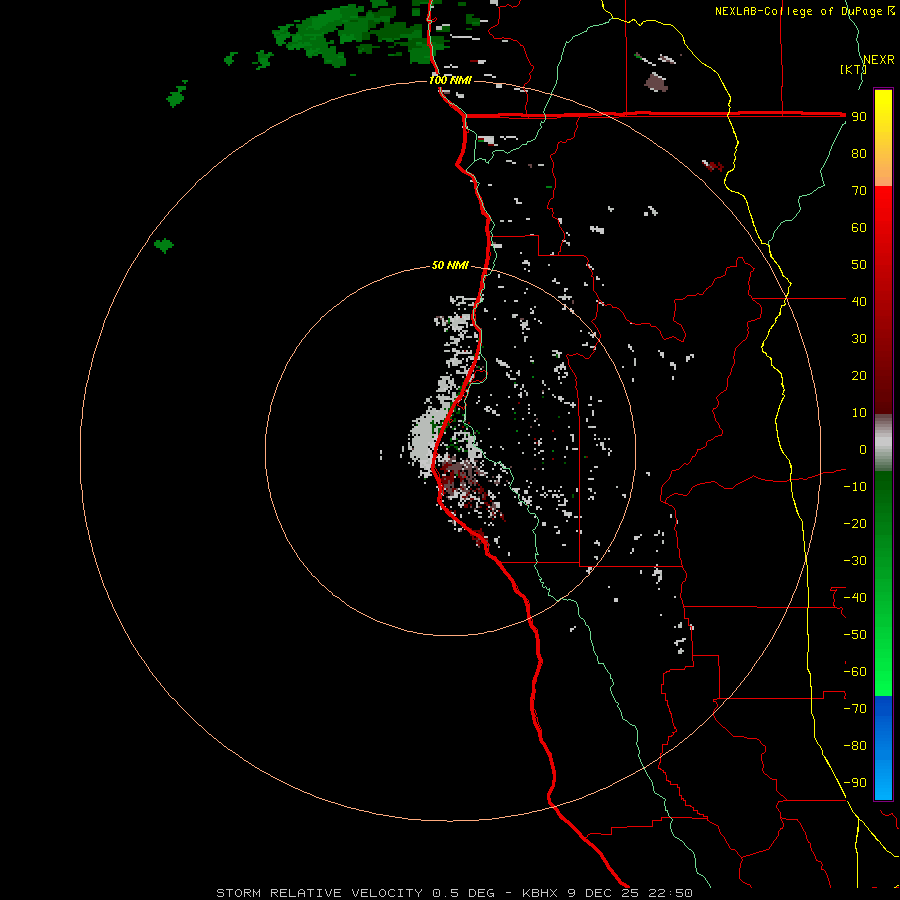Click the -40 knot scale label
Screen dimensions: 900x900
click(855, 598)
